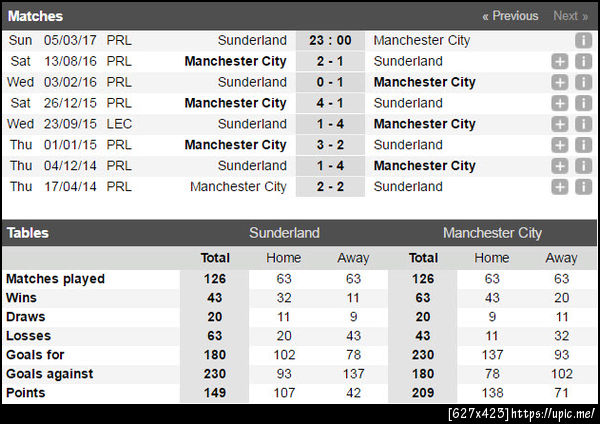Click info icon on the 03/02/16 row
Screen dimensions: 600x424
[x=583, y=83]
